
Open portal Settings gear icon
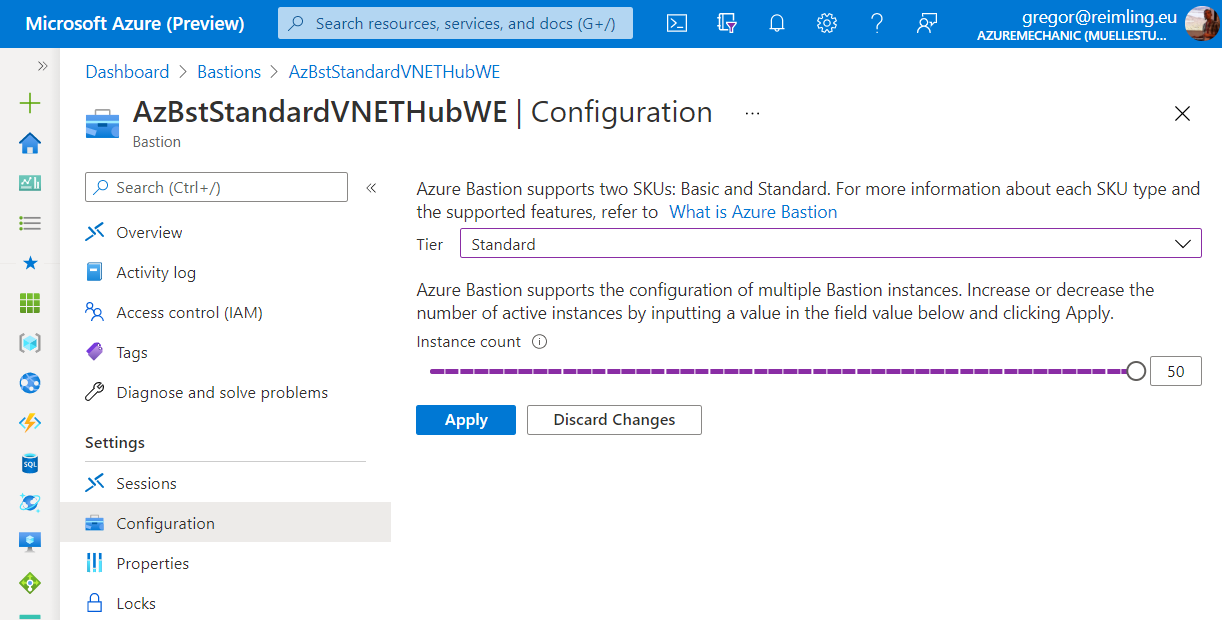[x=827, y=23]
